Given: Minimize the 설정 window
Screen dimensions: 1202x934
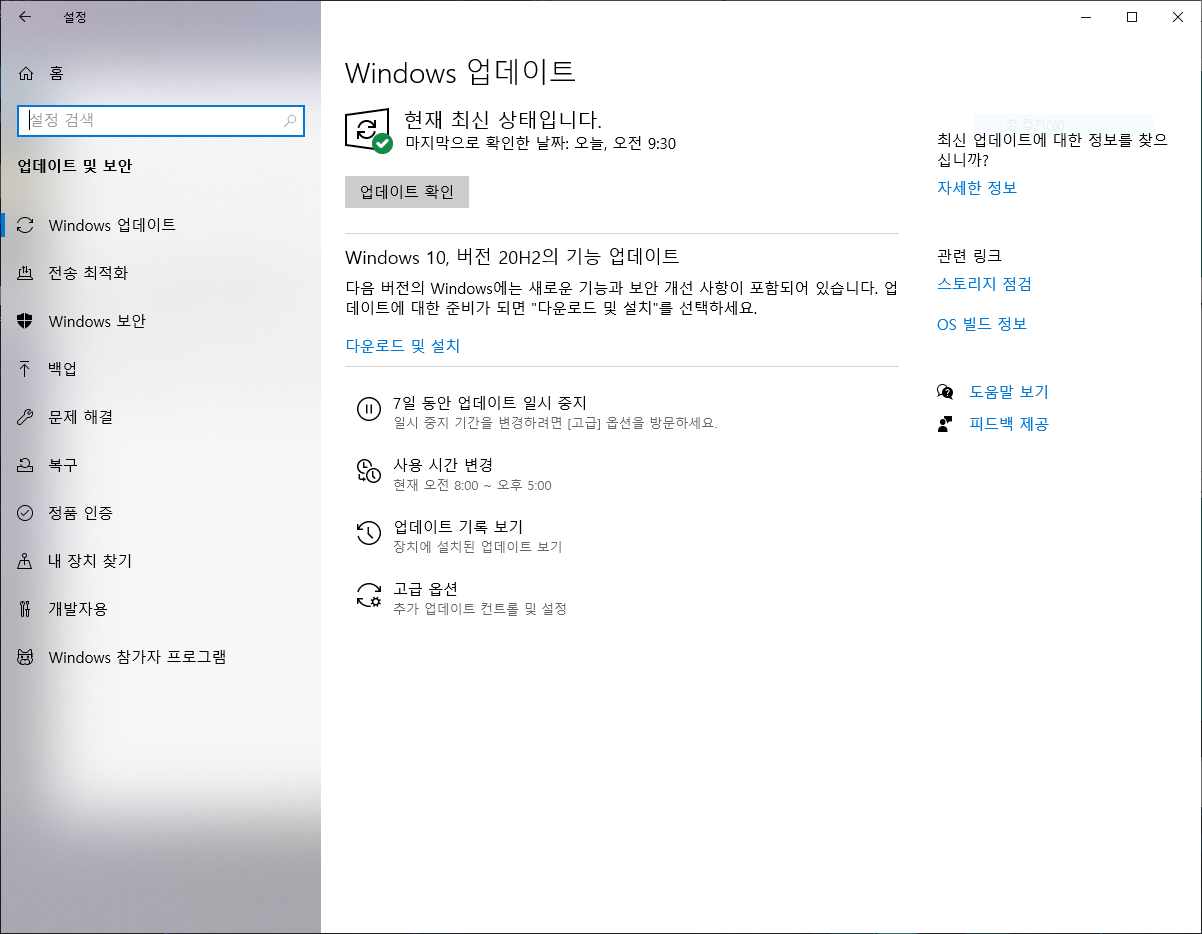Looking at the screenshot, I should coord(1086,17).
